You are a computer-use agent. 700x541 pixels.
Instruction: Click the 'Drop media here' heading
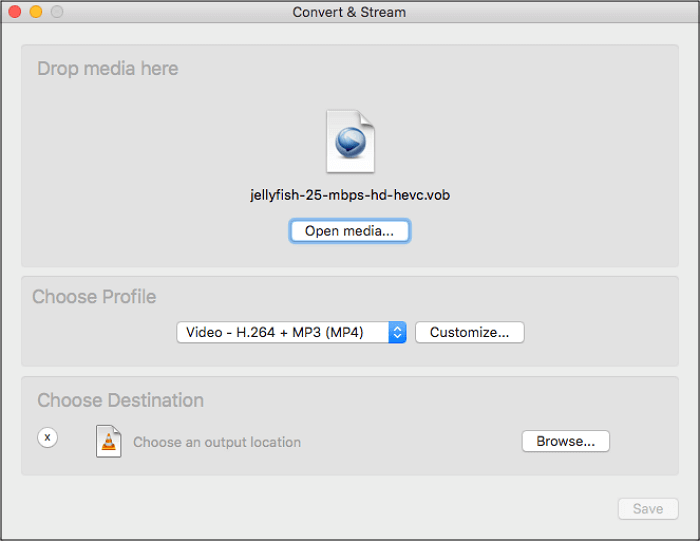point(108,69)
